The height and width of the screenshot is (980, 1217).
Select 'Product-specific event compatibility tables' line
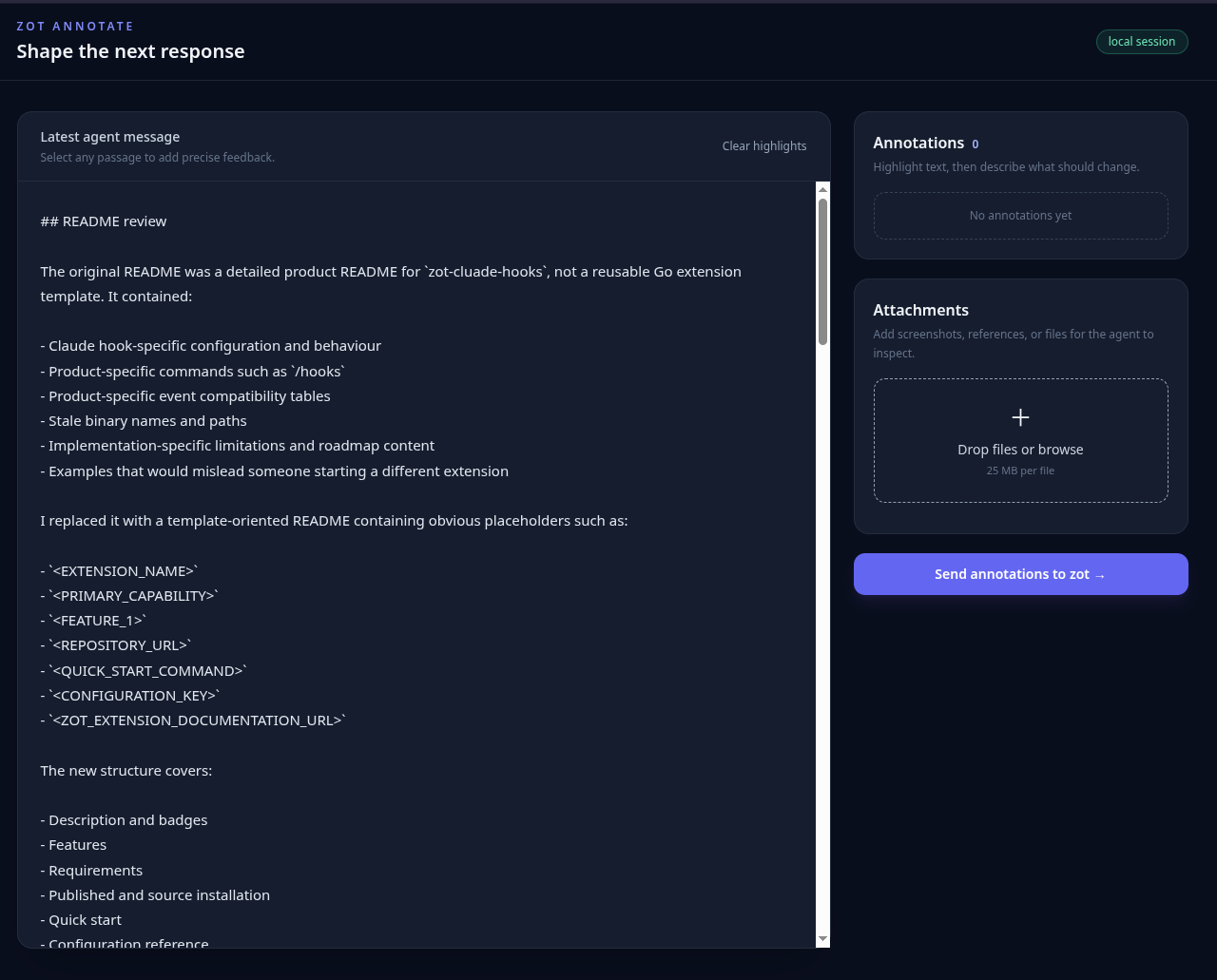[185, 396]
